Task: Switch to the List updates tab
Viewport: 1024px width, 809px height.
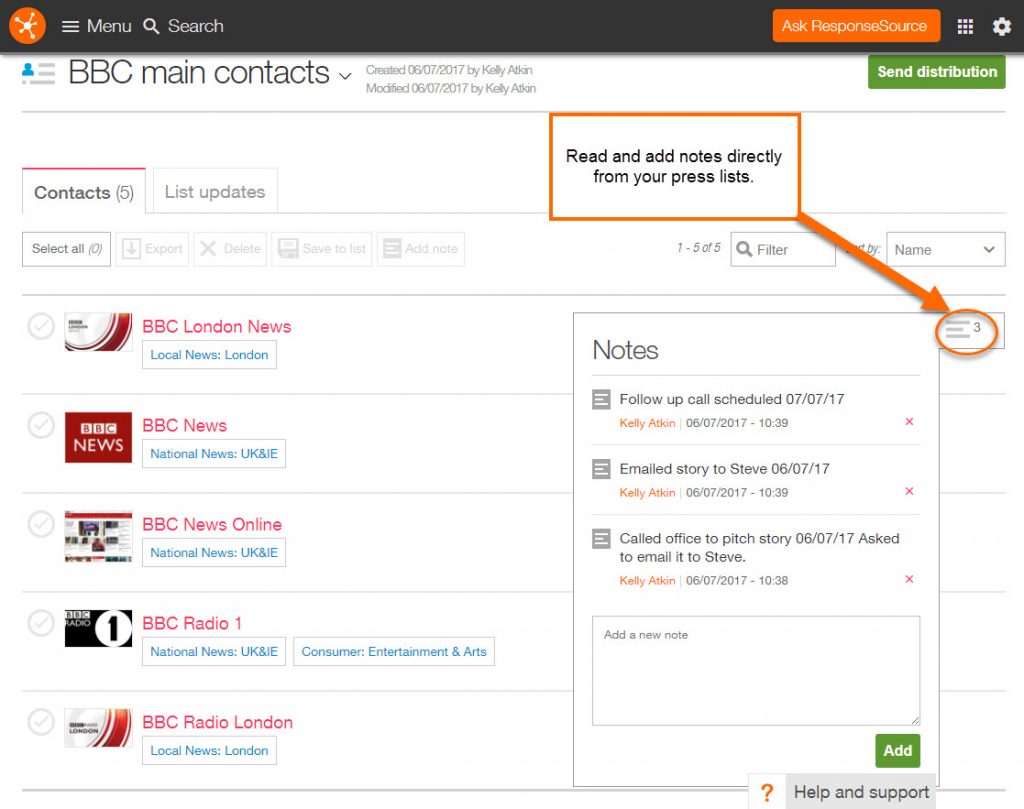Action: [215, 191]
